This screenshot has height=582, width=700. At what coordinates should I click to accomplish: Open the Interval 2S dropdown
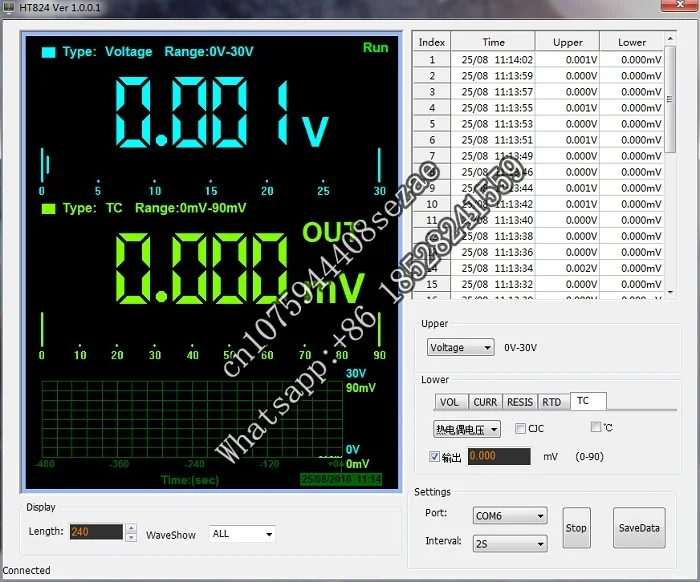pyautogui.click(x=510, y=544)
